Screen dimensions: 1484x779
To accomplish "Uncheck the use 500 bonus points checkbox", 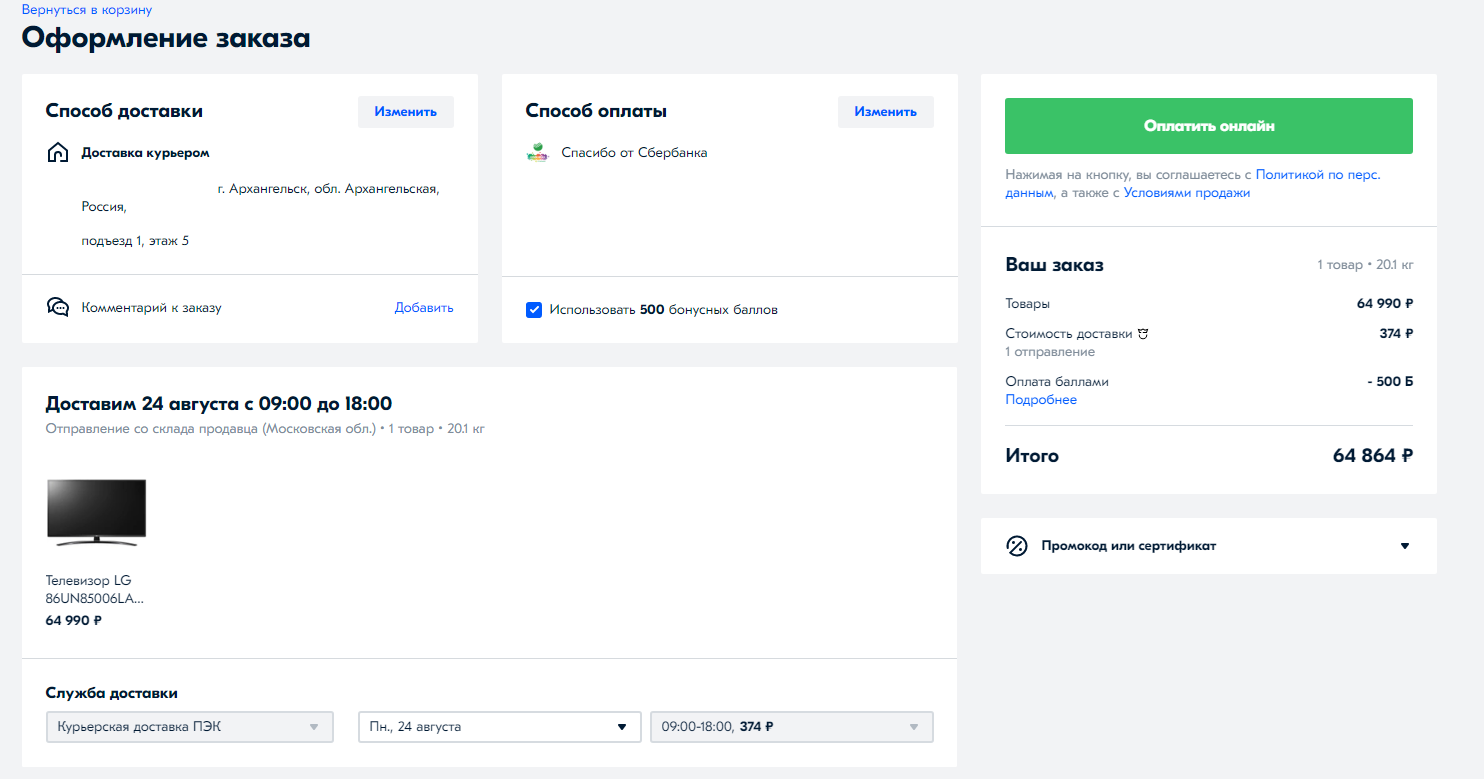I will tap(534, 310).
